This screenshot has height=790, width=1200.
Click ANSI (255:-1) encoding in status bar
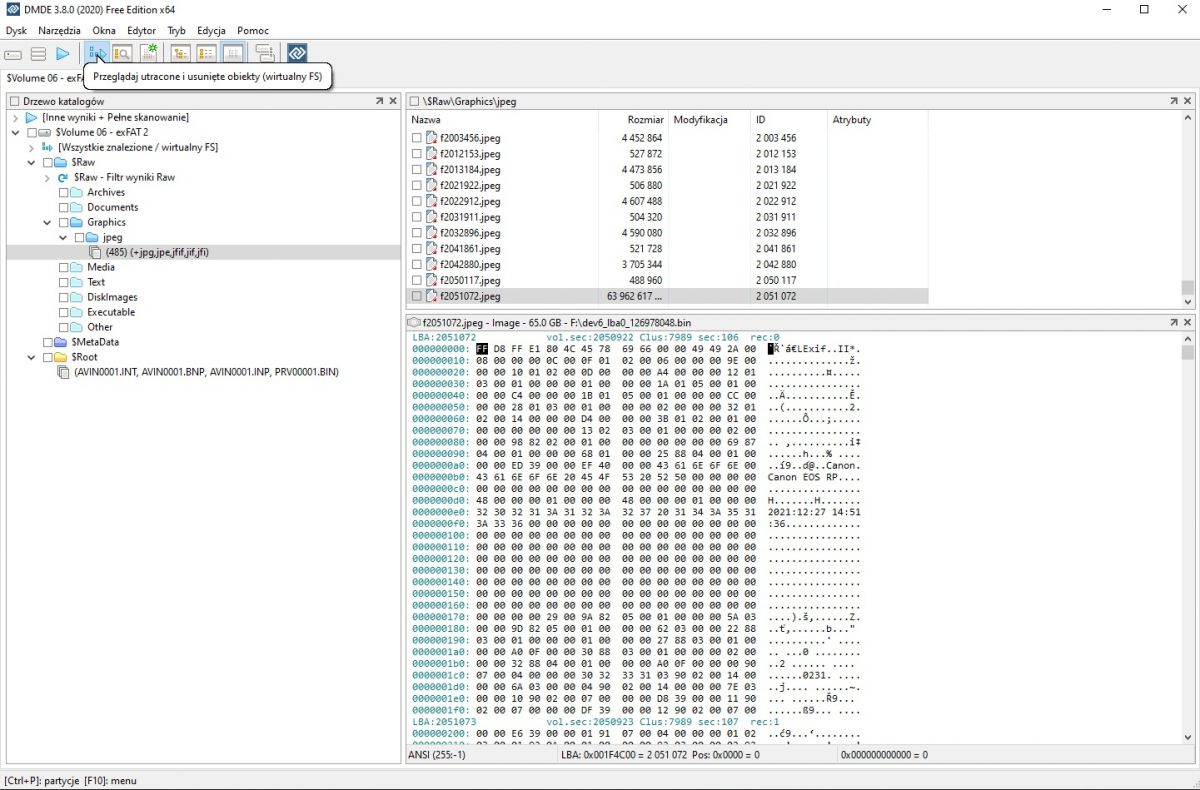click(x=439, y=755)
